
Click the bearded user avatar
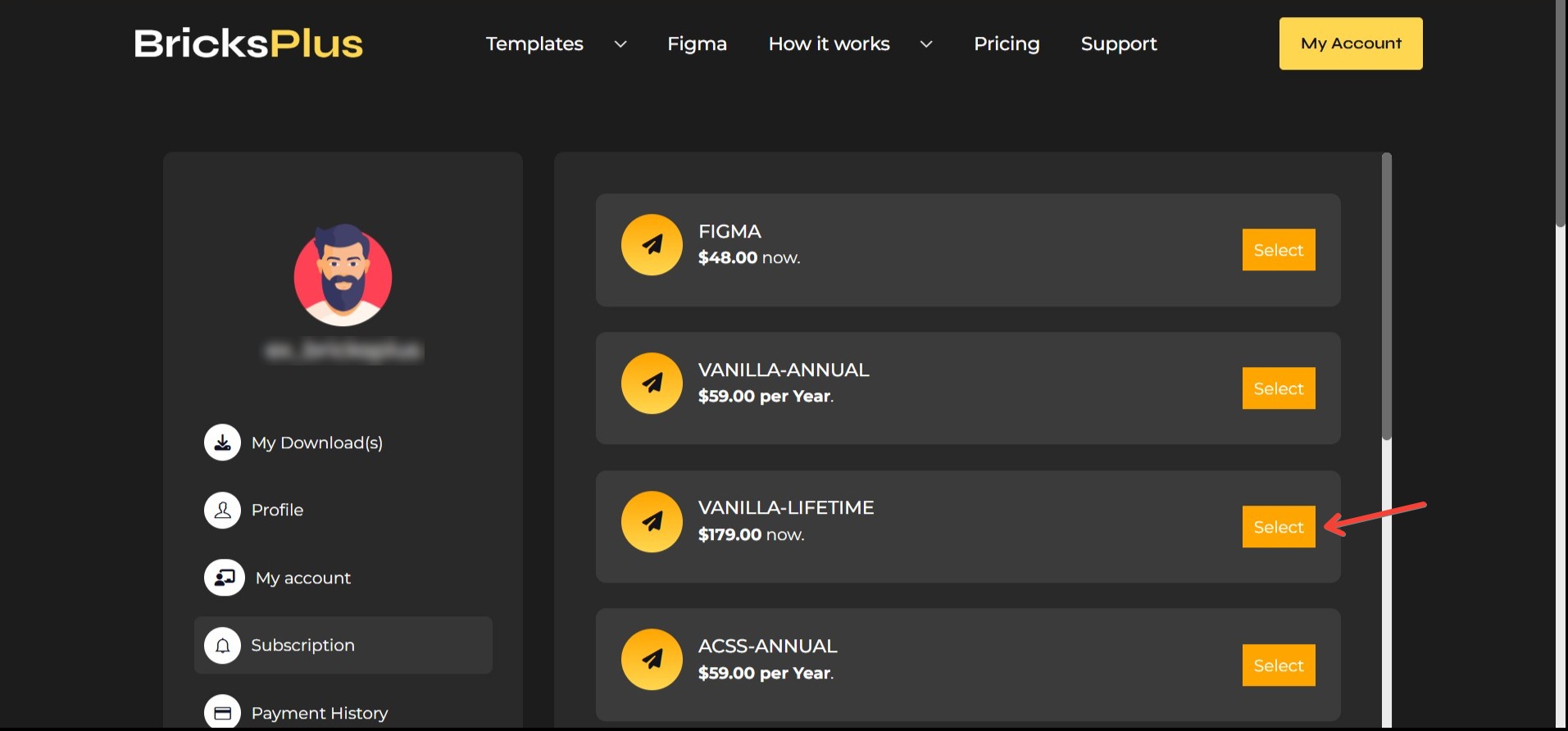point(343,275)
